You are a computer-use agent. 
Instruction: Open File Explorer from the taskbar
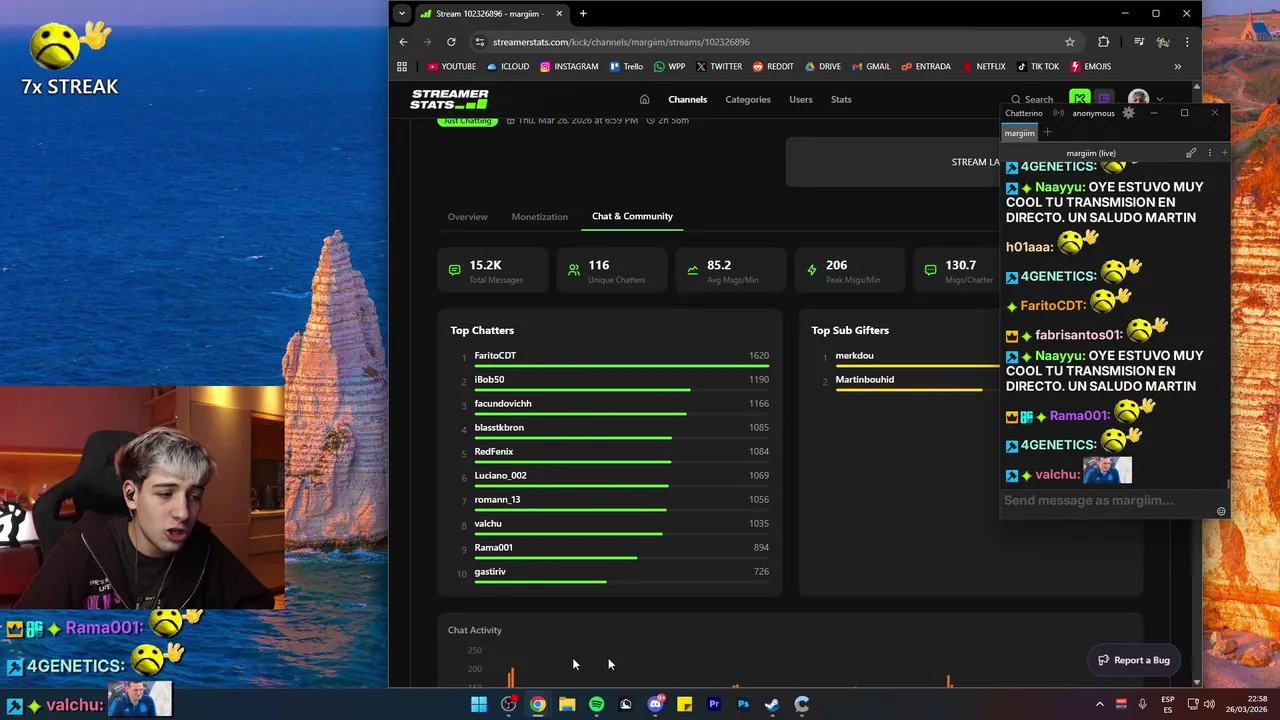click(567, 704)
